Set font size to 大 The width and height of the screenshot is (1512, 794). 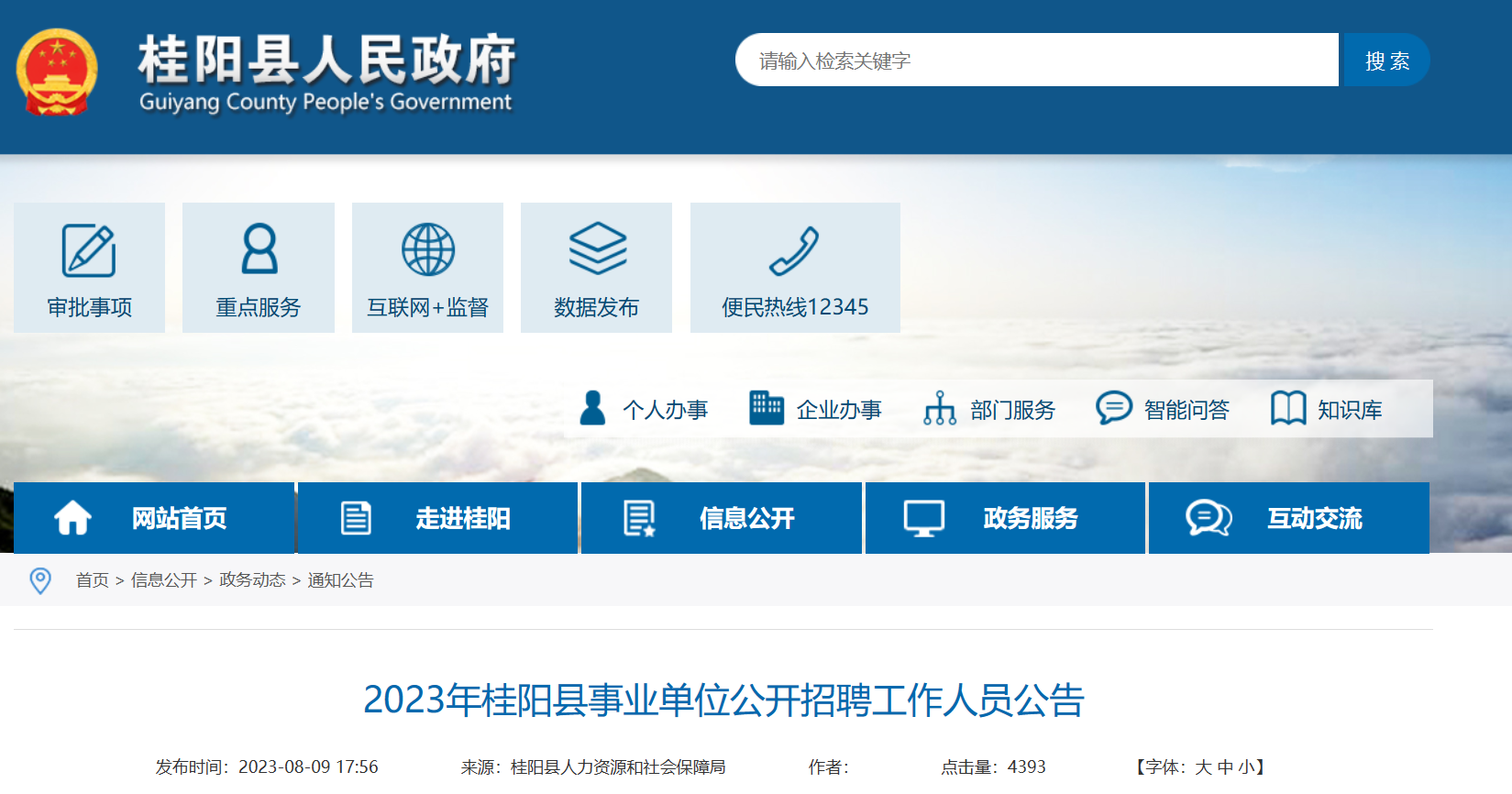tap(1203, 767)
